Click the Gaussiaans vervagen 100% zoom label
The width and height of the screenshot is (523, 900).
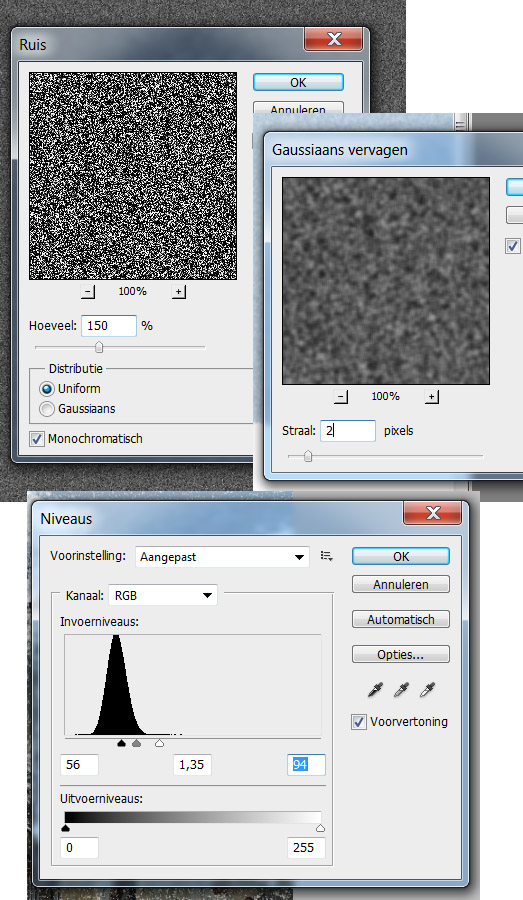point(386,397)
